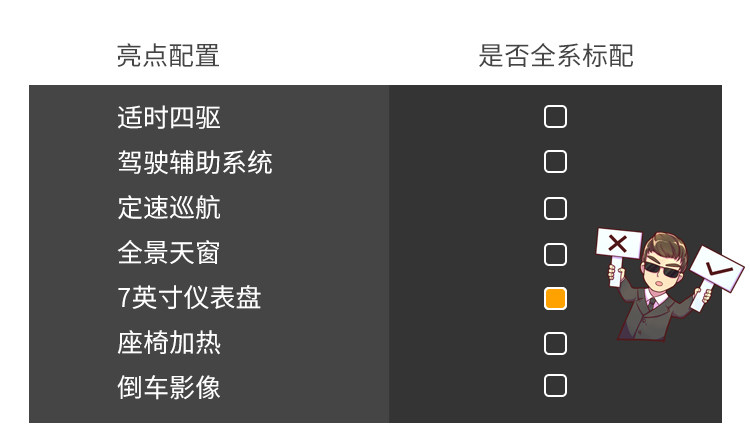Click the cartoon man's sunglasses
The height and width of the screenshot is (446, 750).
pos(661,268)
